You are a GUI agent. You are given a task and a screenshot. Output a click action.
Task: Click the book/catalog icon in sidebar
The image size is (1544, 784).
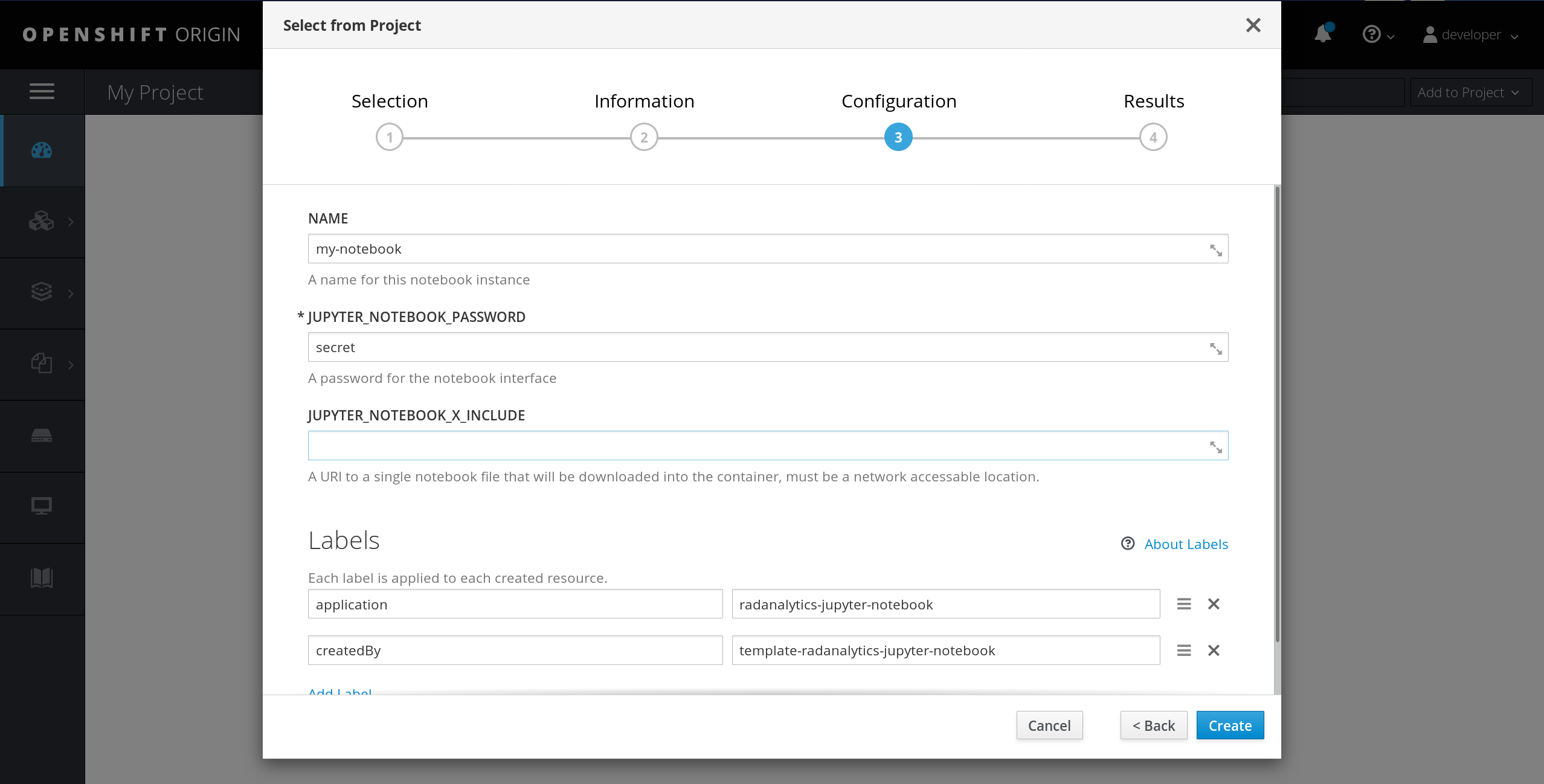[x=41, y=576]
